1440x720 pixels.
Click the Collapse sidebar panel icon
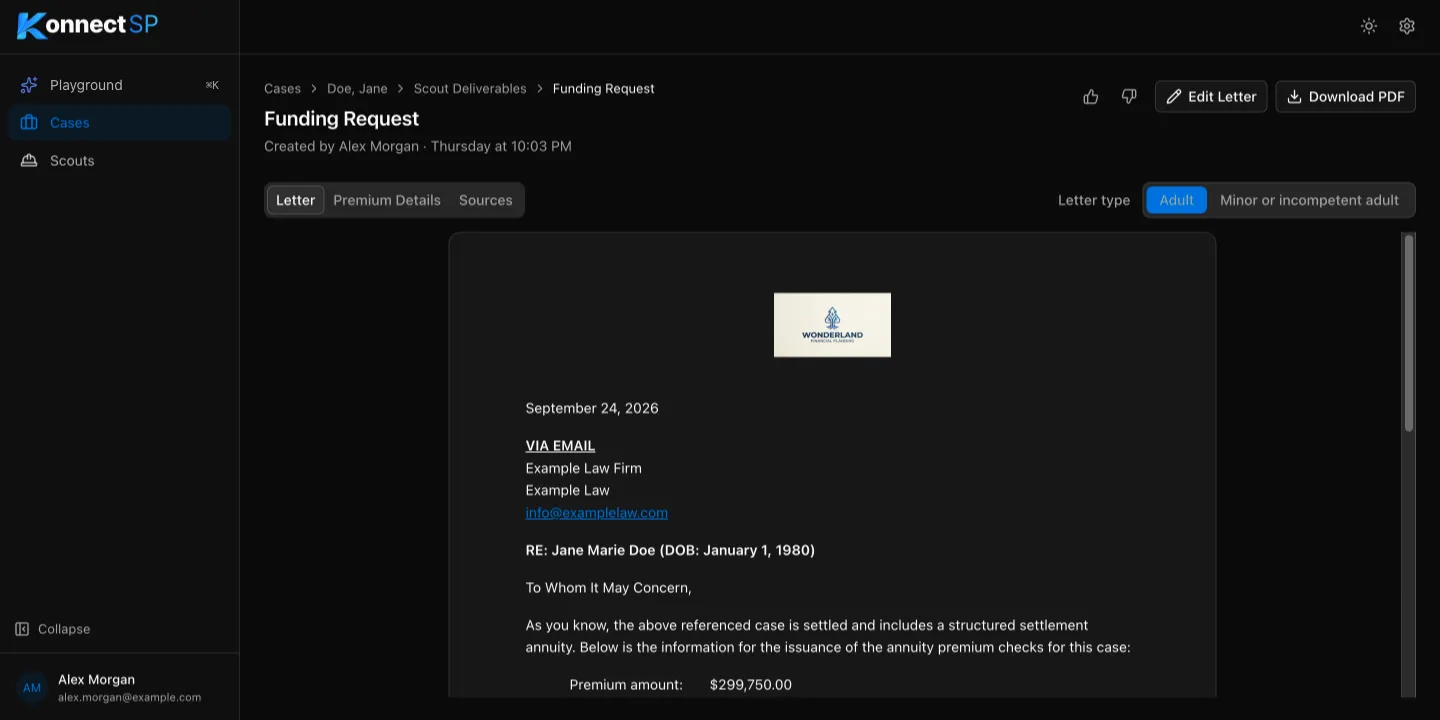pos(22,629)
